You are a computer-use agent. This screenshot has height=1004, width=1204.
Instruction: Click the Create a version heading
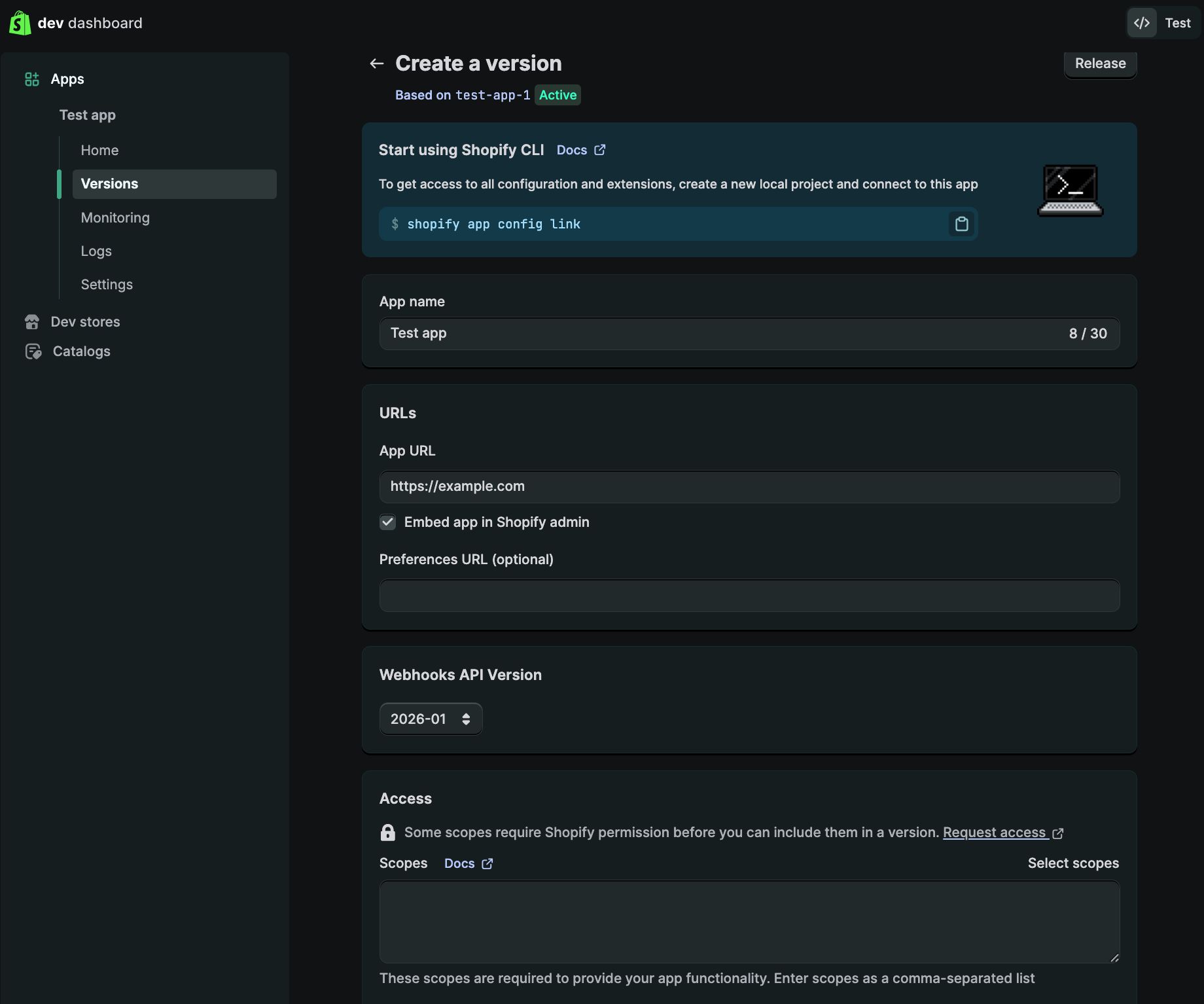point(479,63)
